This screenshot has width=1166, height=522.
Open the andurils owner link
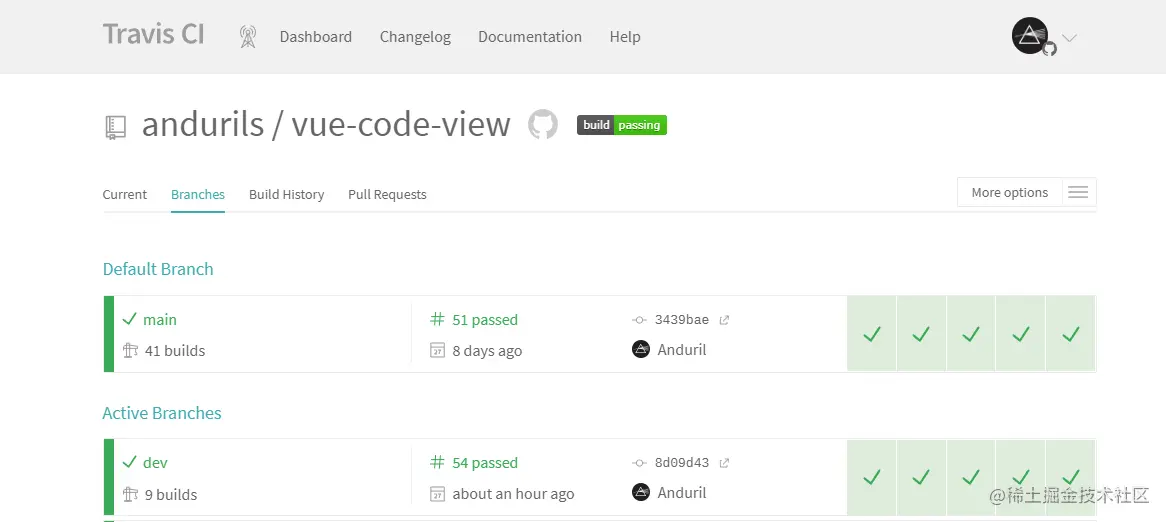202,124
